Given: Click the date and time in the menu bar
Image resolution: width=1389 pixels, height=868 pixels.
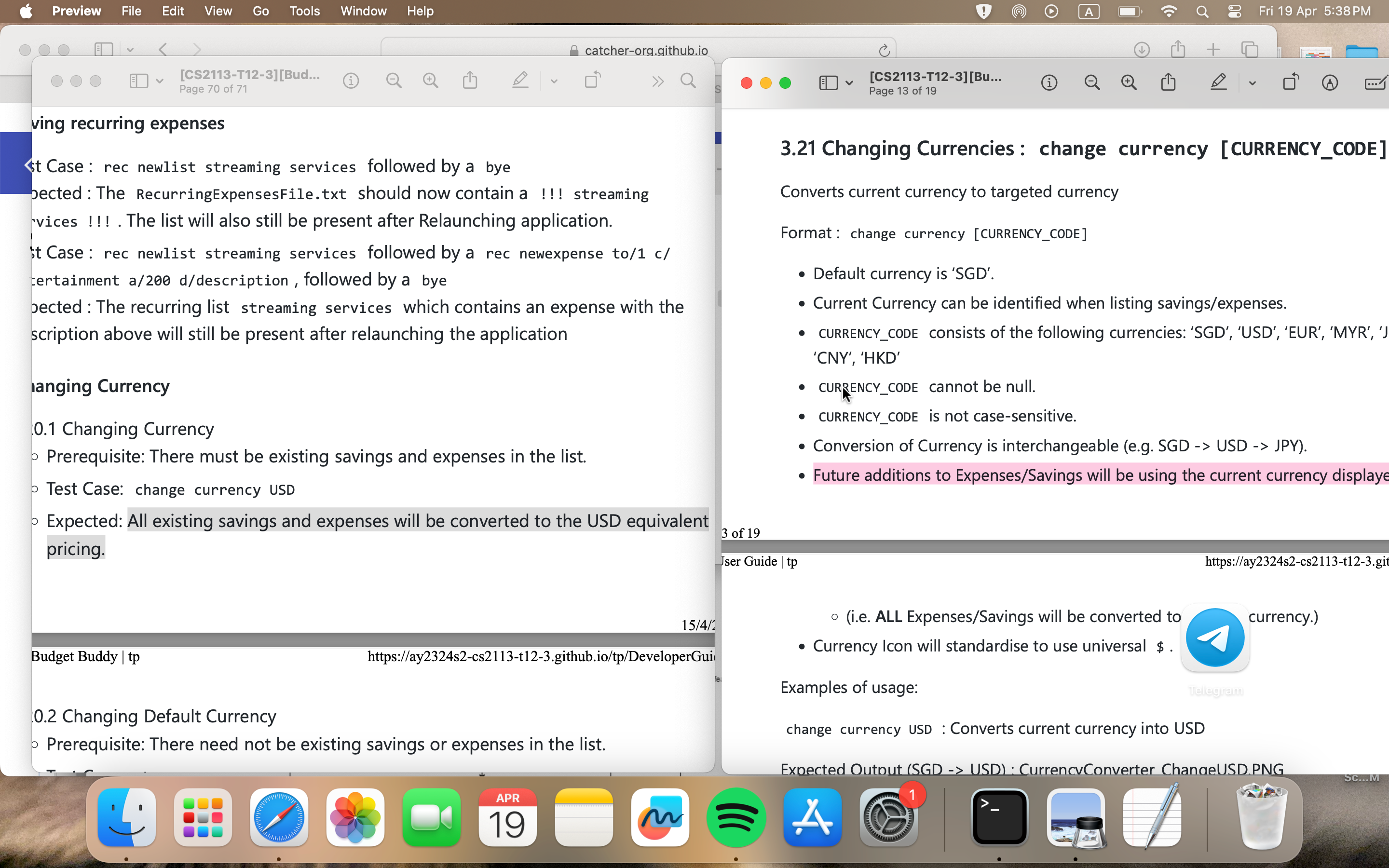Looking at the screenshot, I should [x=1314, y=11].
